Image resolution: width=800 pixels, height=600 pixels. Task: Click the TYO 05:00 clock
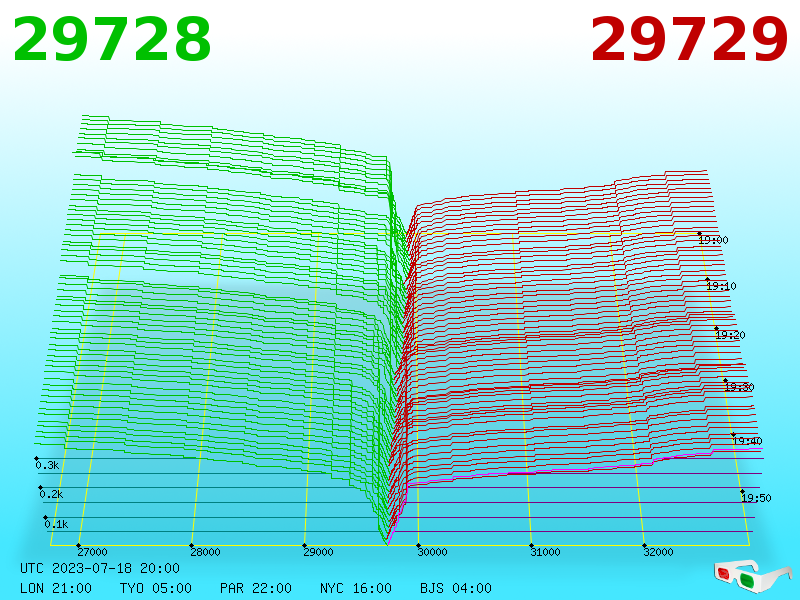tap(156, 588)
